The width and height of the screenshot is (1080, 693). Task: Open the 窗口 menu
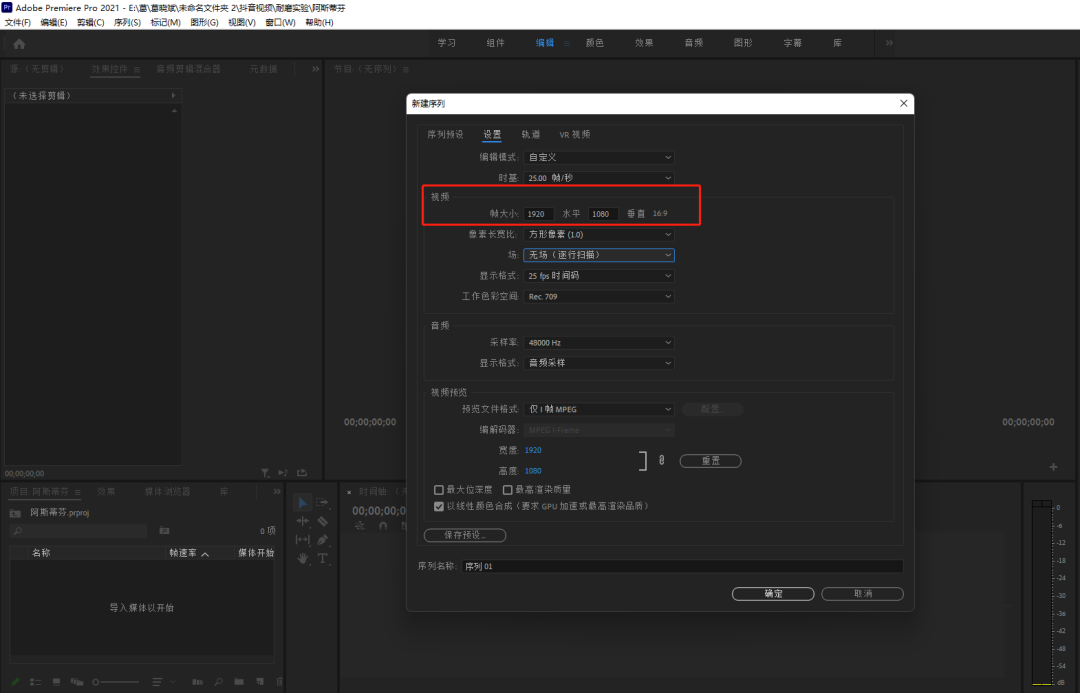[277, 21]
